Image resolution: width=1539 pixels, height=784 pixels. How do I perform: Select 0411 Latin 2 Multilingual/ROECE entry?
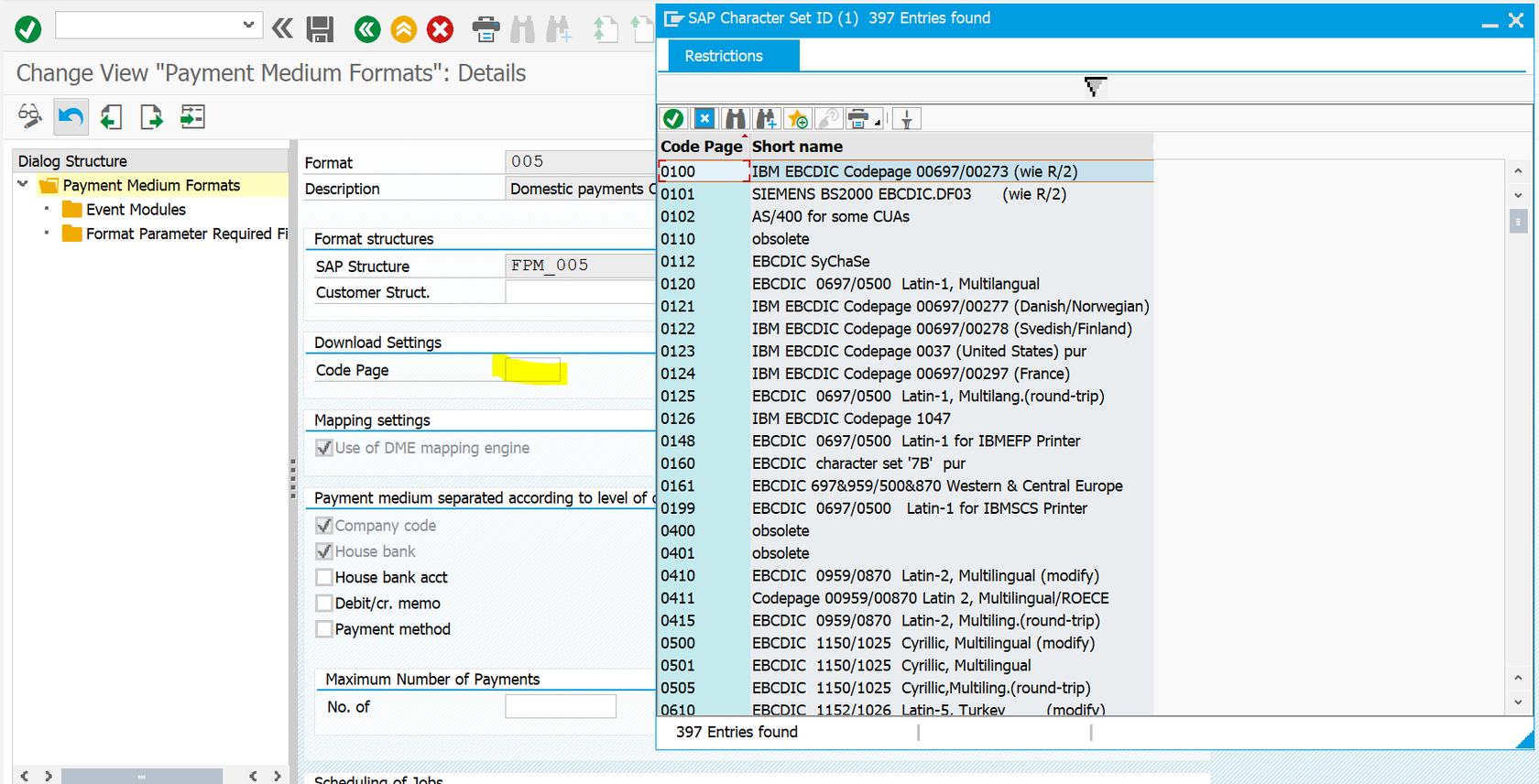point(905,598)
